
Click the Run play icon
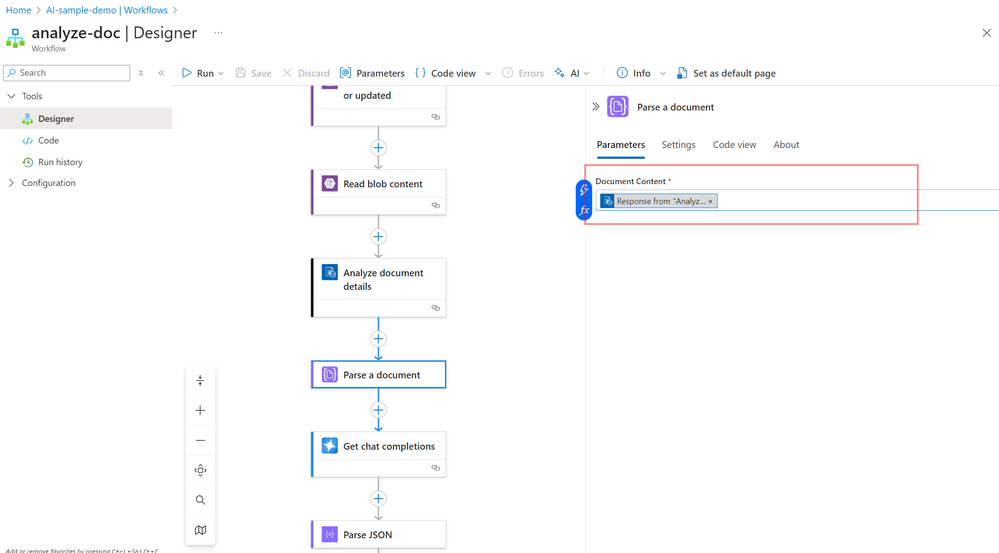pos(187,73)
